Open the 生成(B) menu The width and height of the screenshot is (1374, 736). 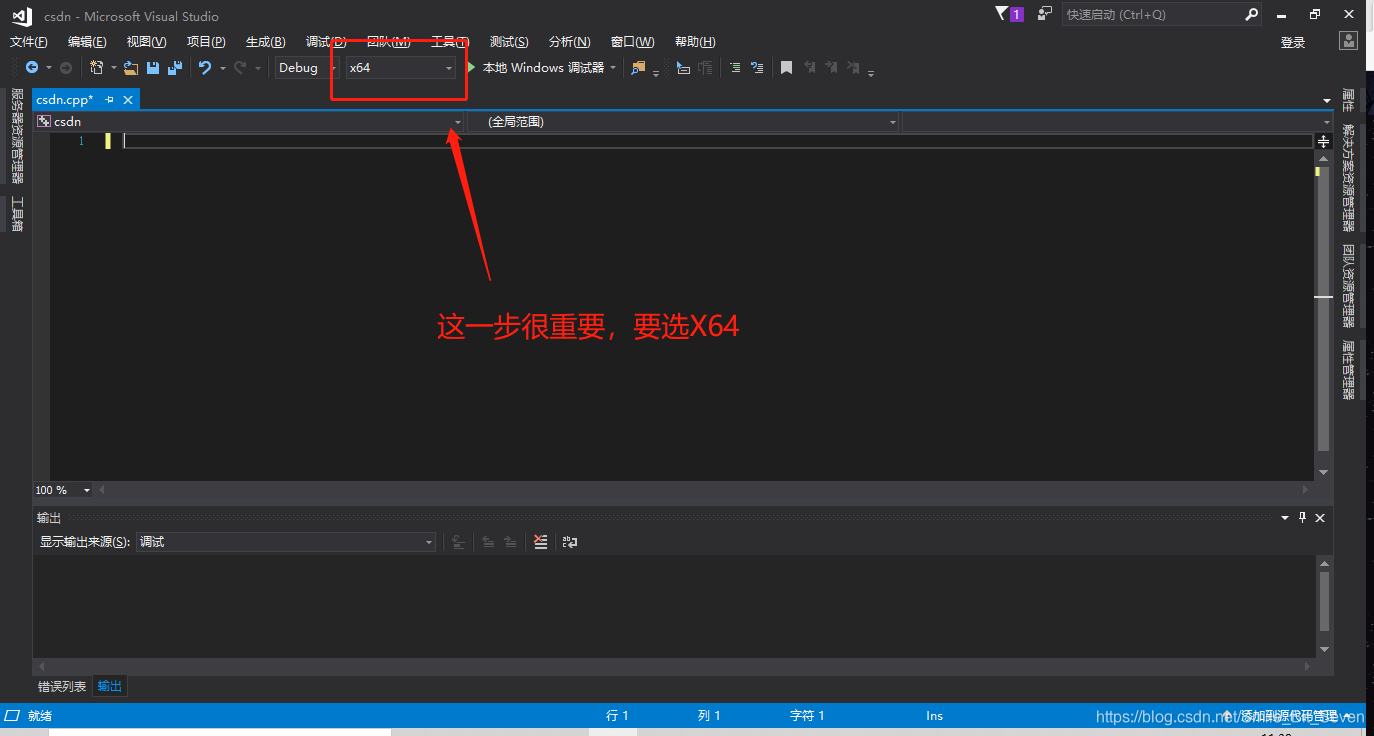click(x=266, y=42)
